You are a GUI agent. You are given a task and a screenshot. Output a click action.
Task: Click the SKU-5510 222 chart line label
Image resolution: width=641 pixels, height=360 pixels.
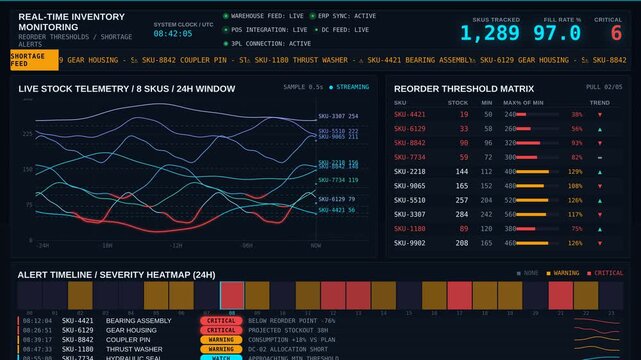click(x=338, y=131)
